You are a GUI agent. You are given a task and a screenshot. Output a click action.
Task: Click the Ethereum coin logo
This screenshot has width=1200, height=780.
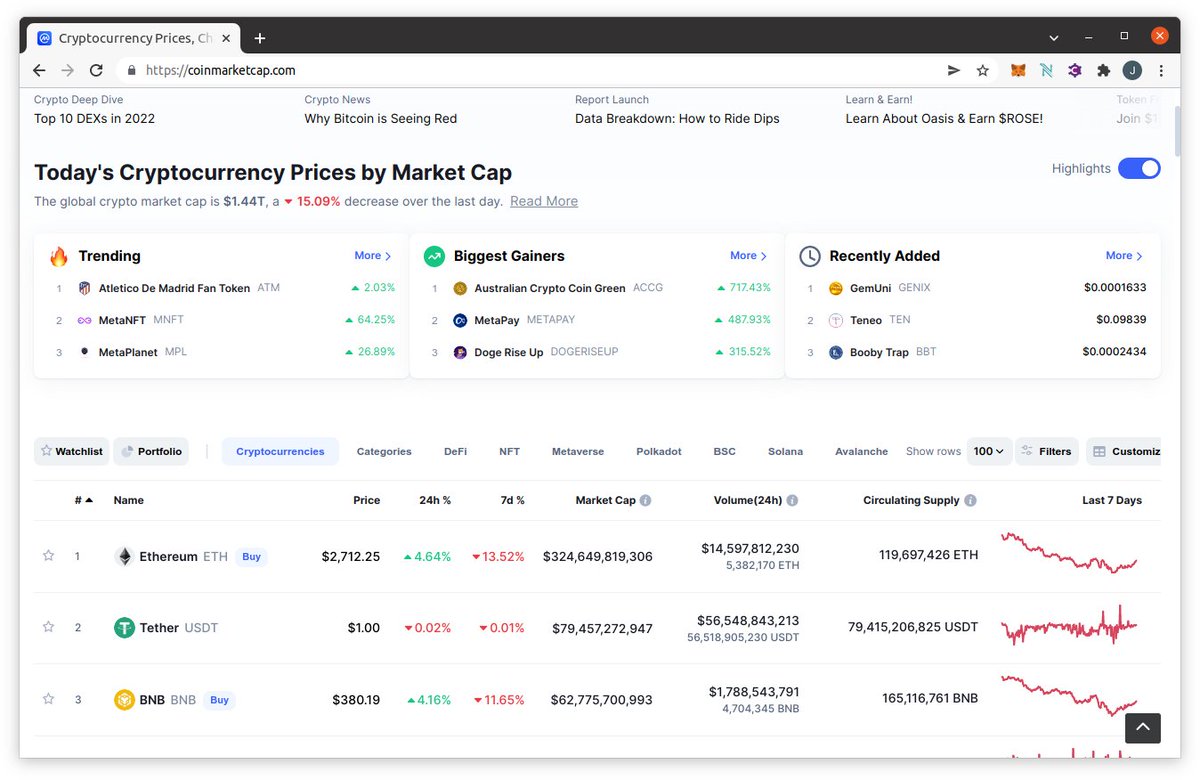pyautogui.click(x=124, y=556)
